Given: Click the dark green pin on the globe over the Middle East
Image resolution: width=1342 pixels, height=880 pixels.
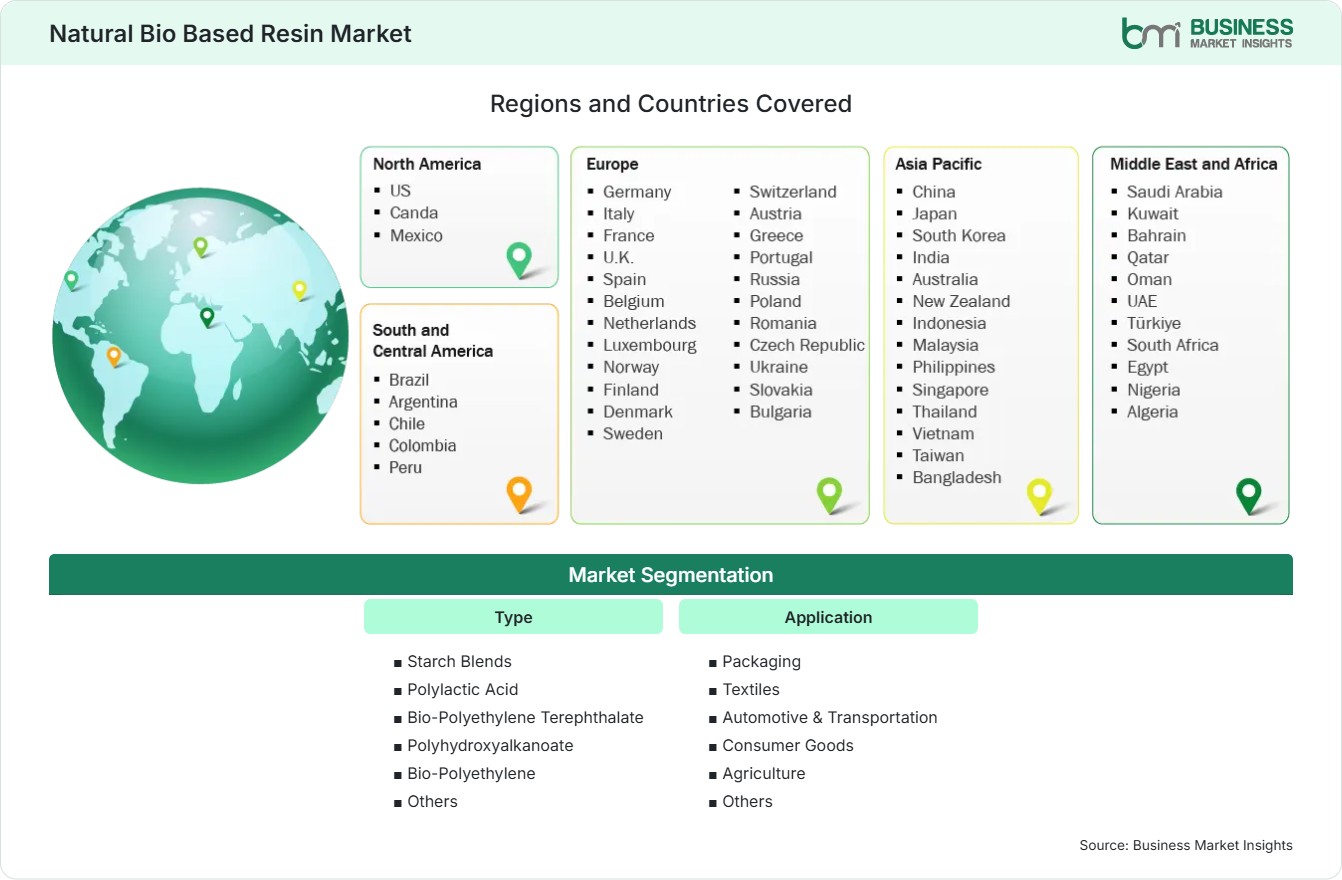Looking at the screenshot, I should coord(207,317).
